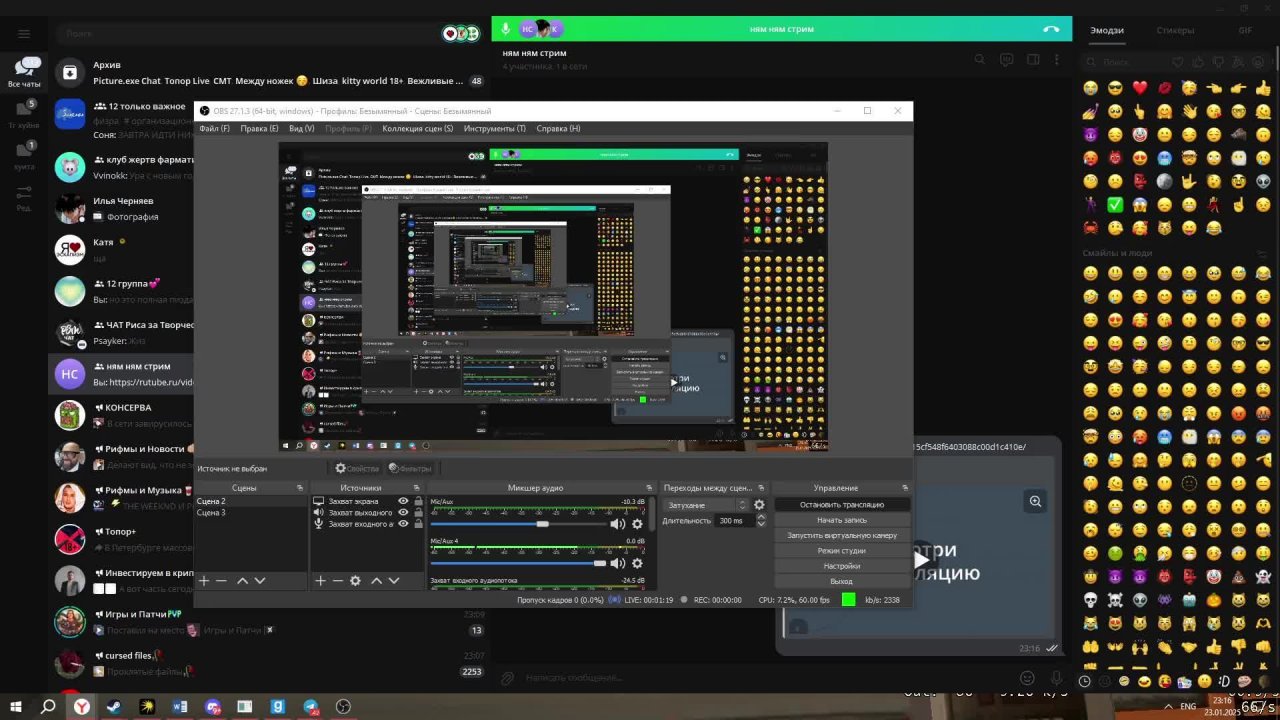The height and width of the screenshot is (720, 1280).
Task: Zoom the video preview with magnifier icon
Action: click(x=1035, y=501)
